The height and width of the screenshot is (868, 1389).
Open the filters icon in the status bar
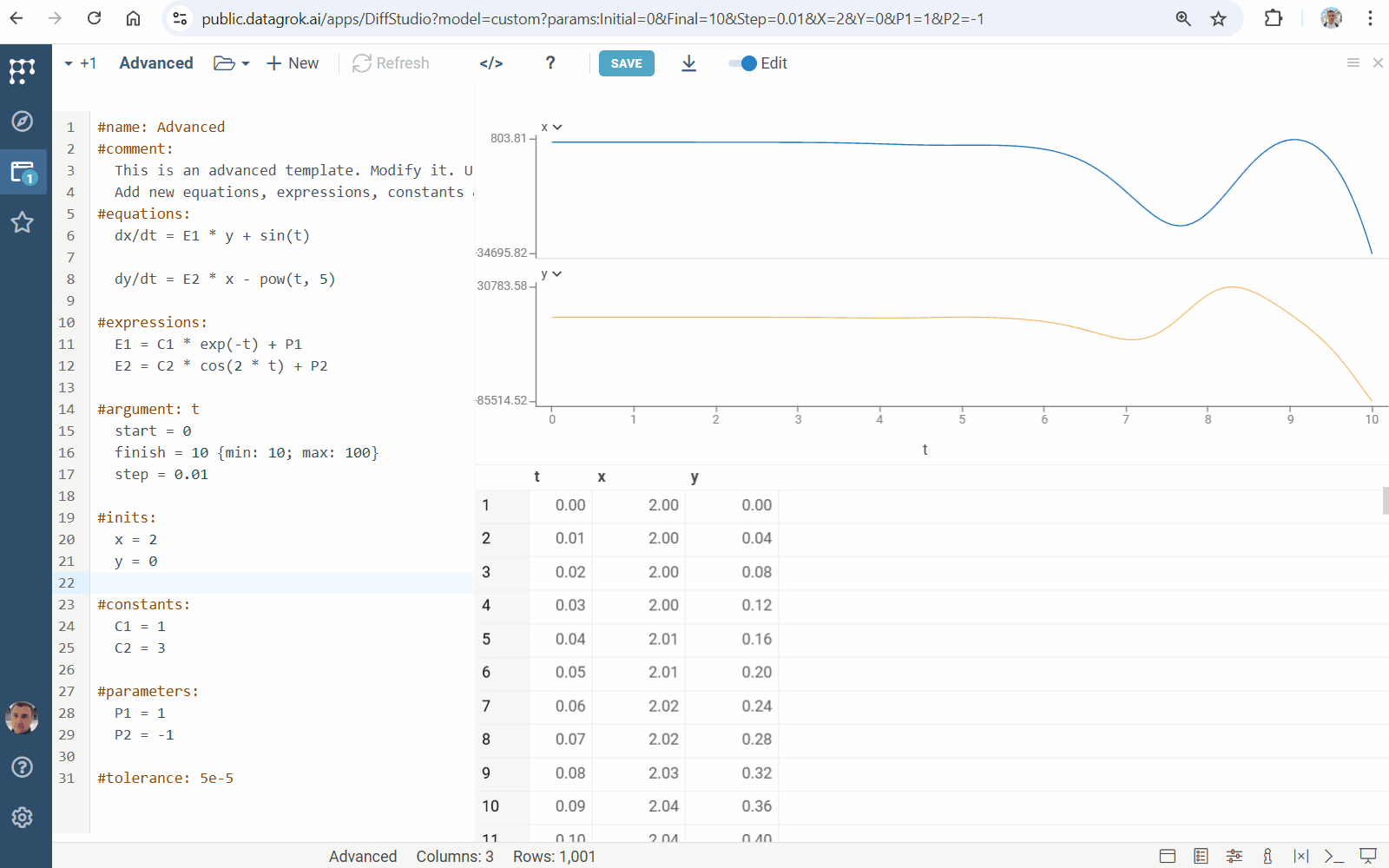[1234, 856]
